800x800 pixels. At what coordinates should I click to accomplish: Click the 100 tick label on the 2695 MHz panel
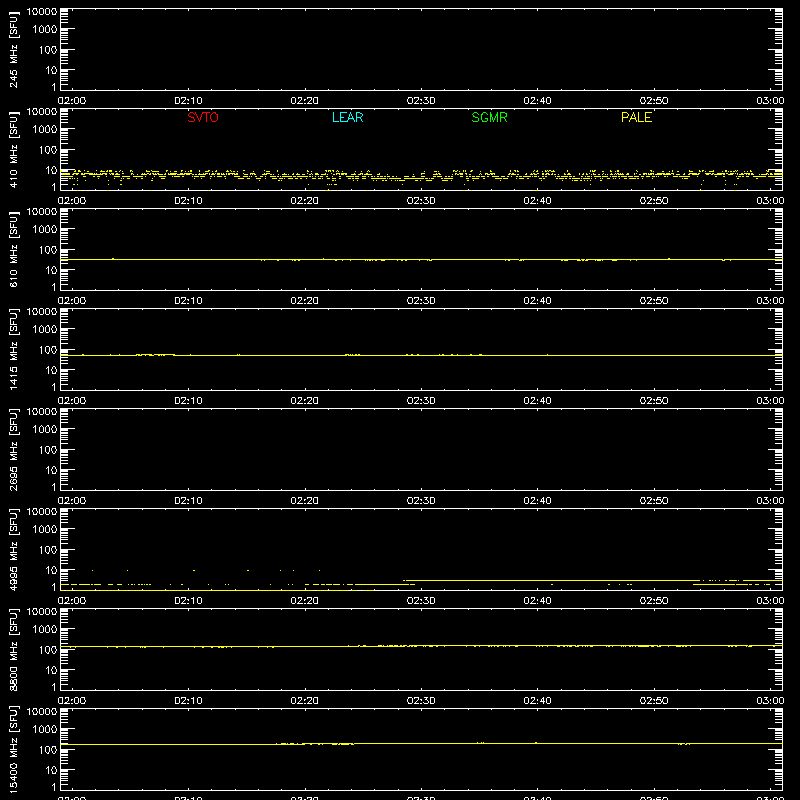[x=48, y=450]
